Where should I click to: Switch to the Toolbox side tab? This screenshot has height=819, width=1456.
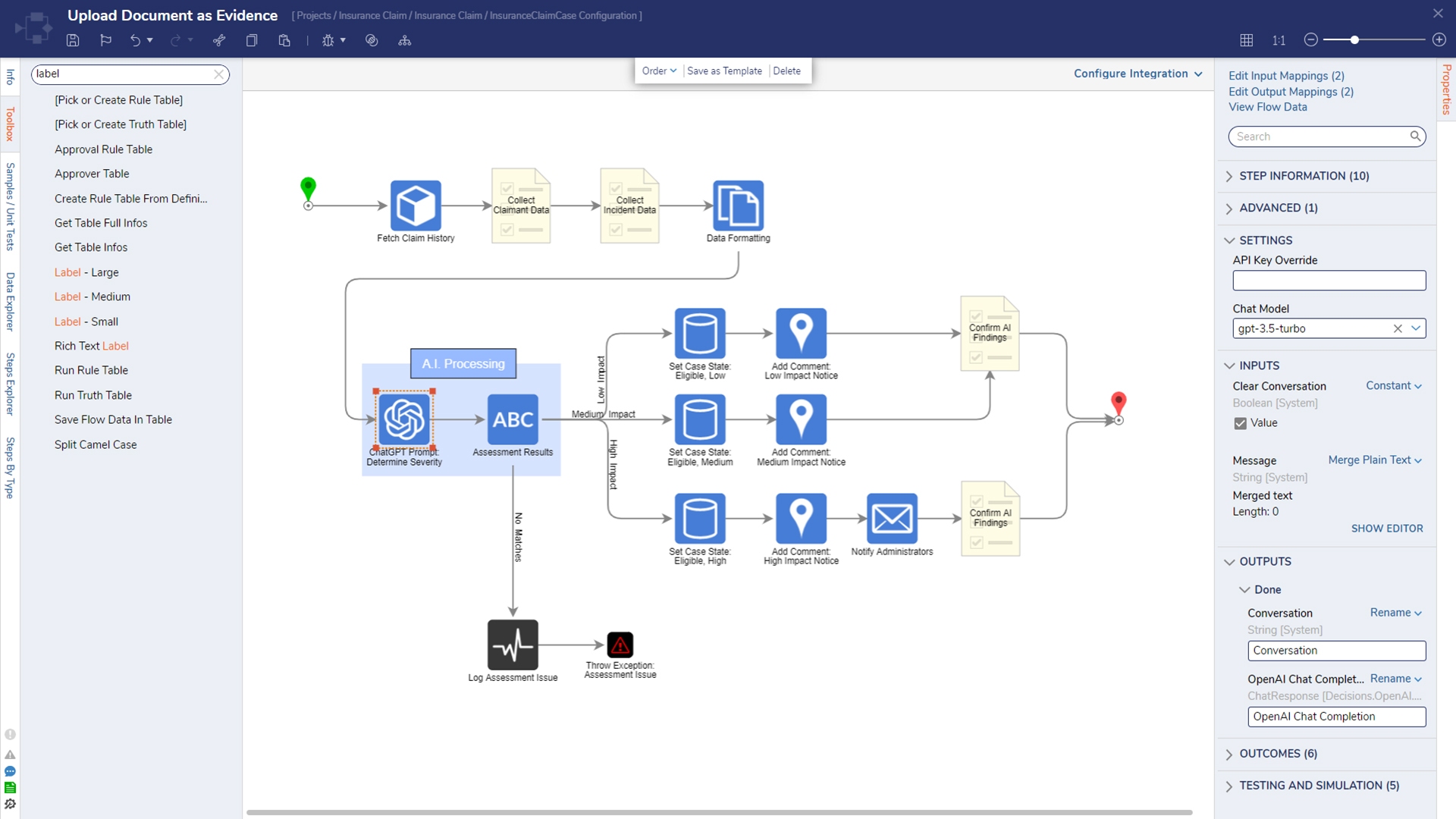pyautogui.click(x=10, y=124)
